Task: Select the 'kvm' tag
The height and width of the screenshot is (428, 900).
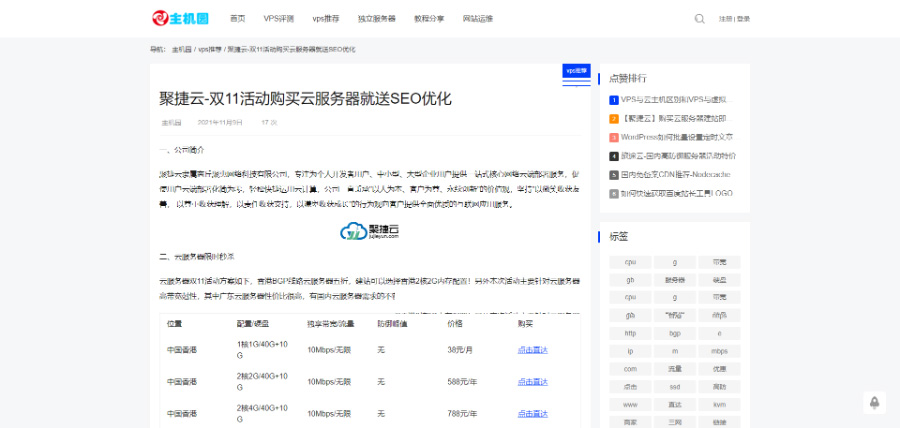Action: (x=719, y=405)
